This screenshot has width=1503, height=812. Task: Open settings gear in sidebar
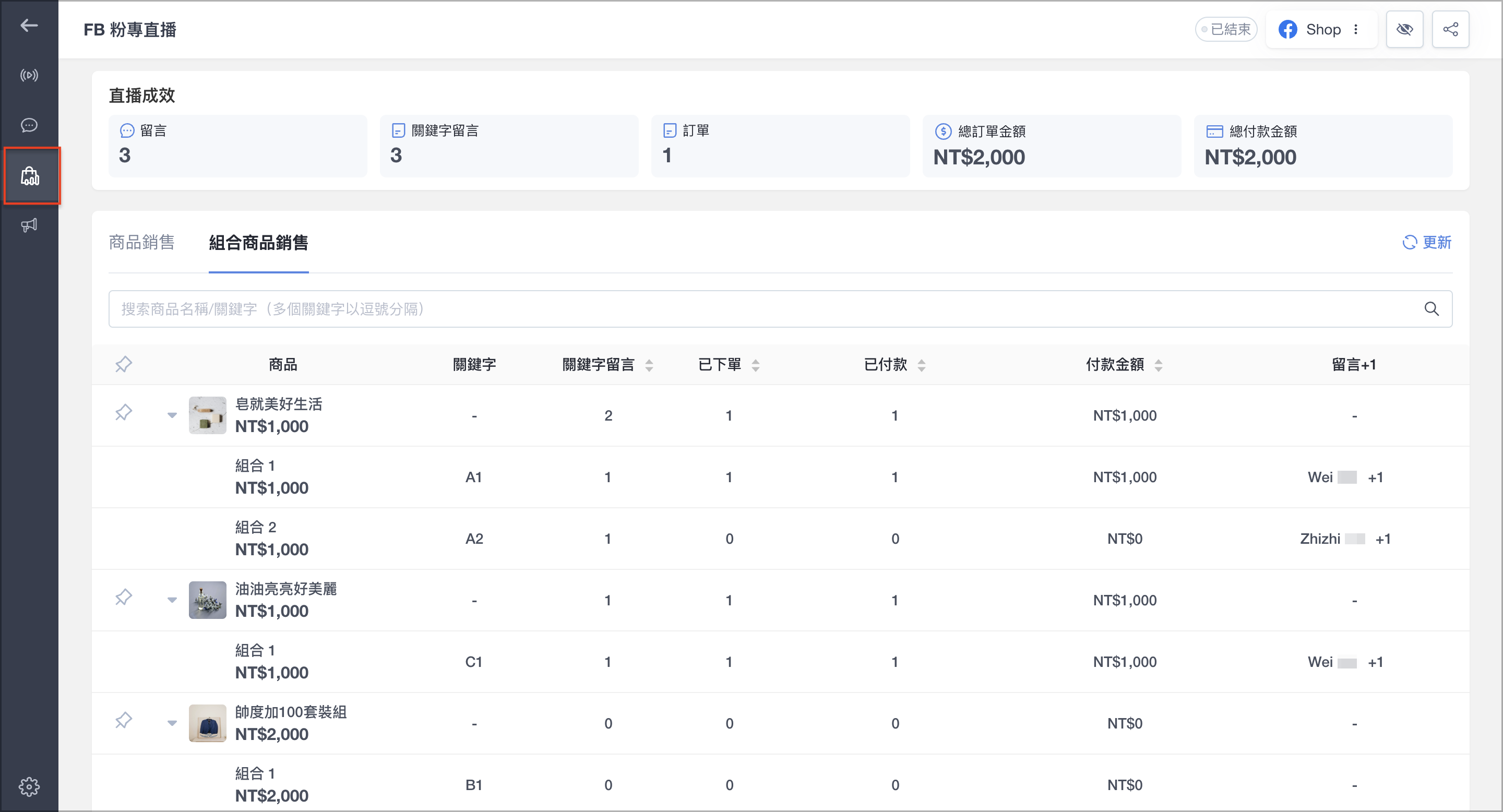(29, 787)
